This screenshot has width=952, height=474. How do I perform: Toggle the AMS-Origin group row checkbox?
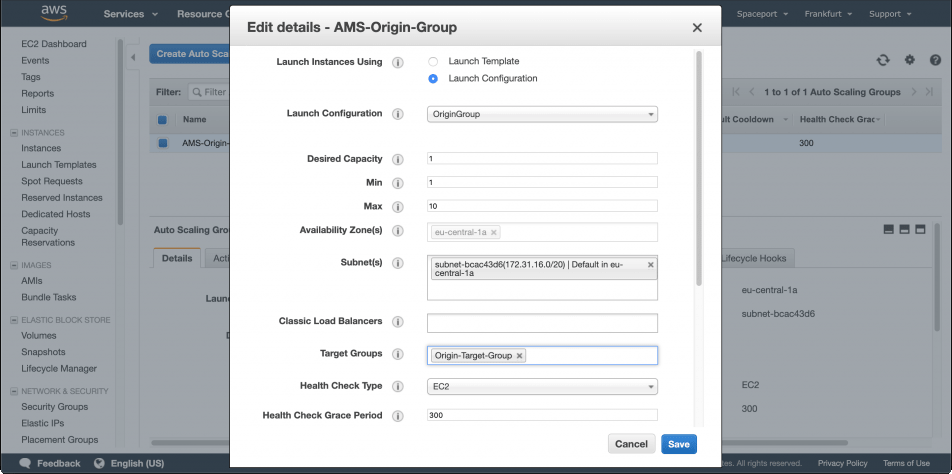pyautogui.click(x=163, y=143)
